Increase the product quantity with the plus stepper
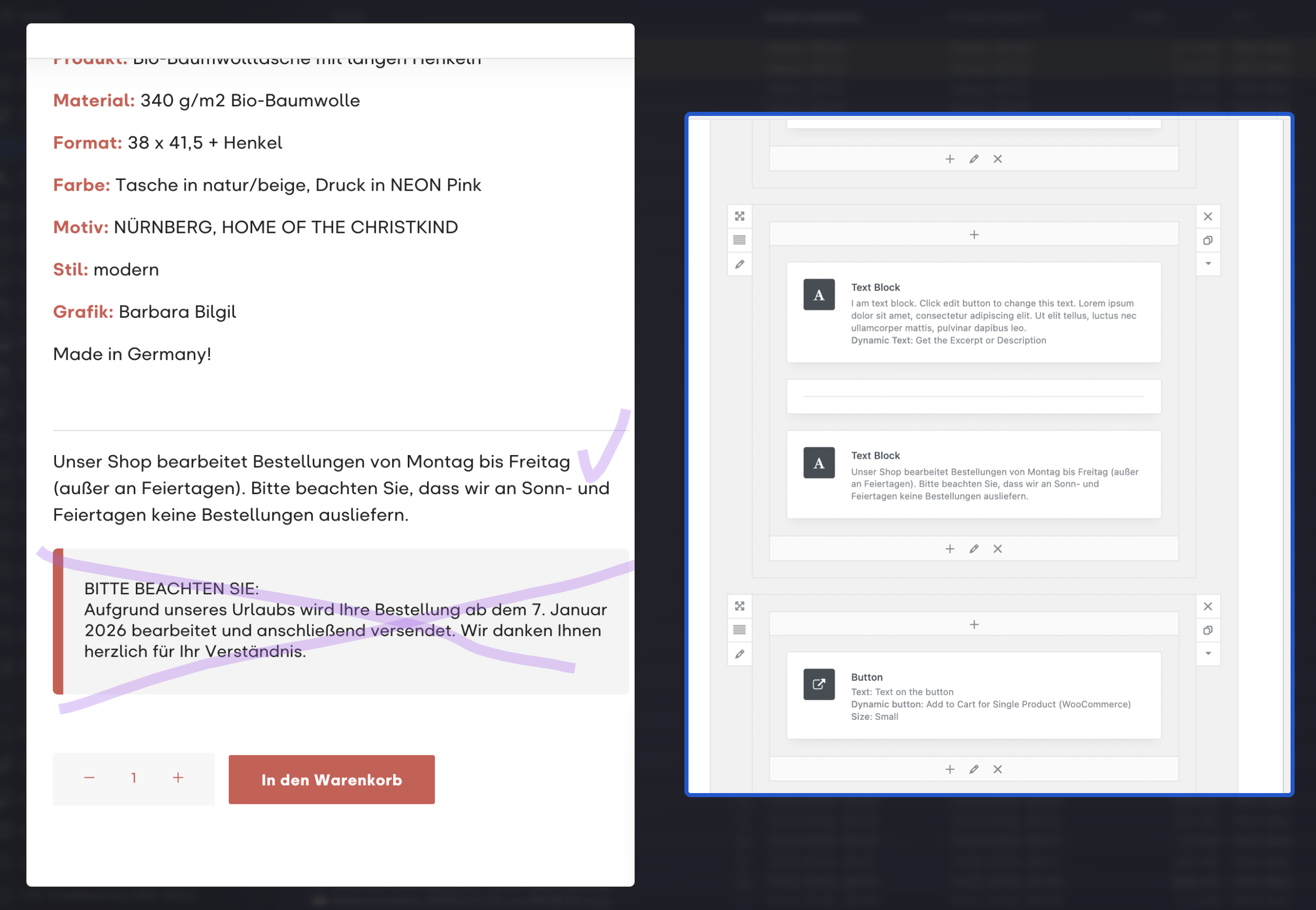The height and width of the screenshot is (910, 1316). [x=178, y=778]
